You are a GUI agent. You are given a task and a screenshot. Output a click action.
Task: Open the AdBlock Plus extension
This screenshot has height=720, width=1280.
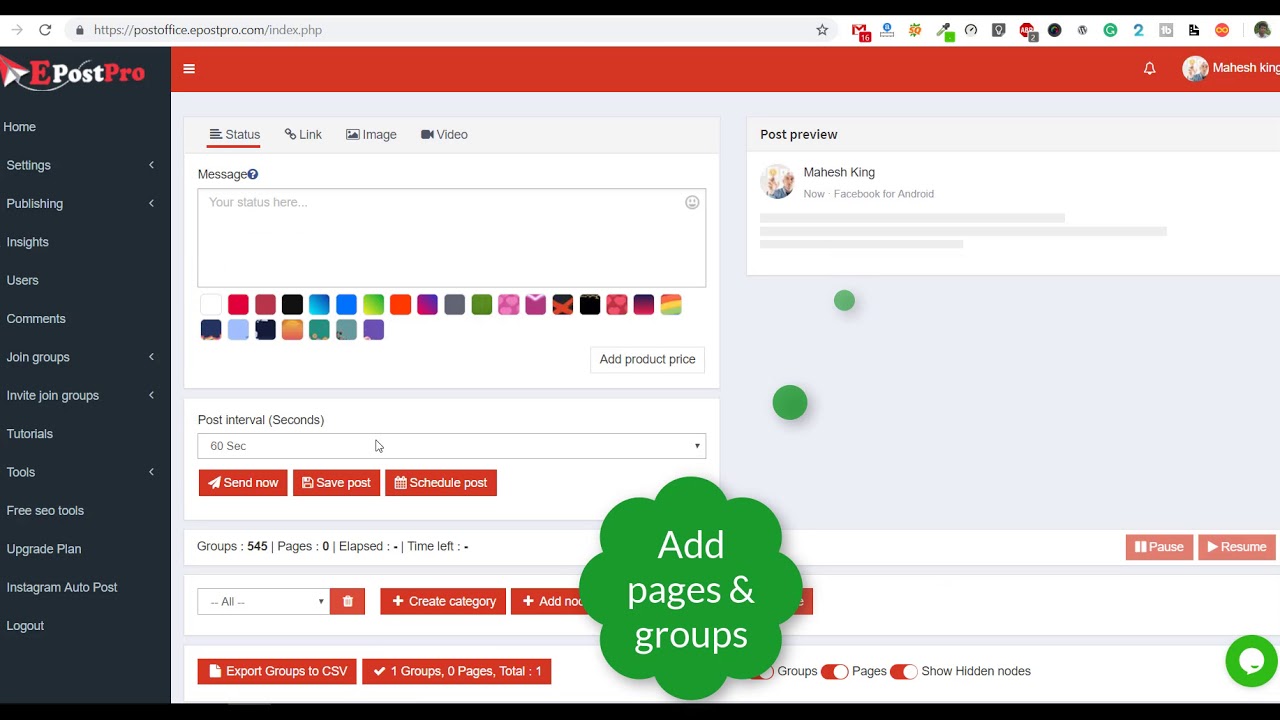point(1027,31)
